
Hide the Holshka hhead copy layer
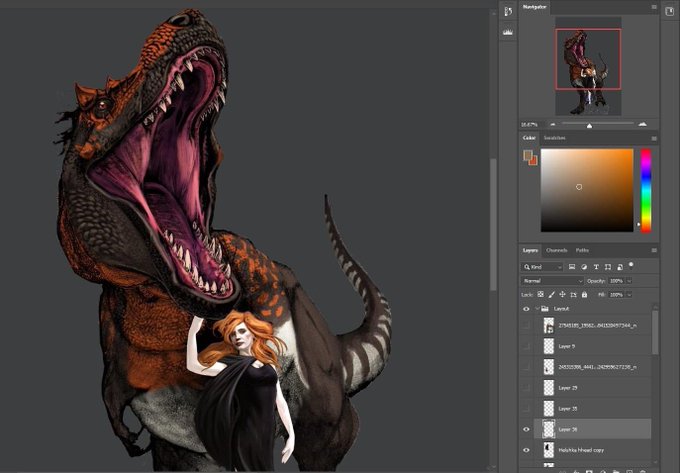pyautogui.click(x=526, y=450)
